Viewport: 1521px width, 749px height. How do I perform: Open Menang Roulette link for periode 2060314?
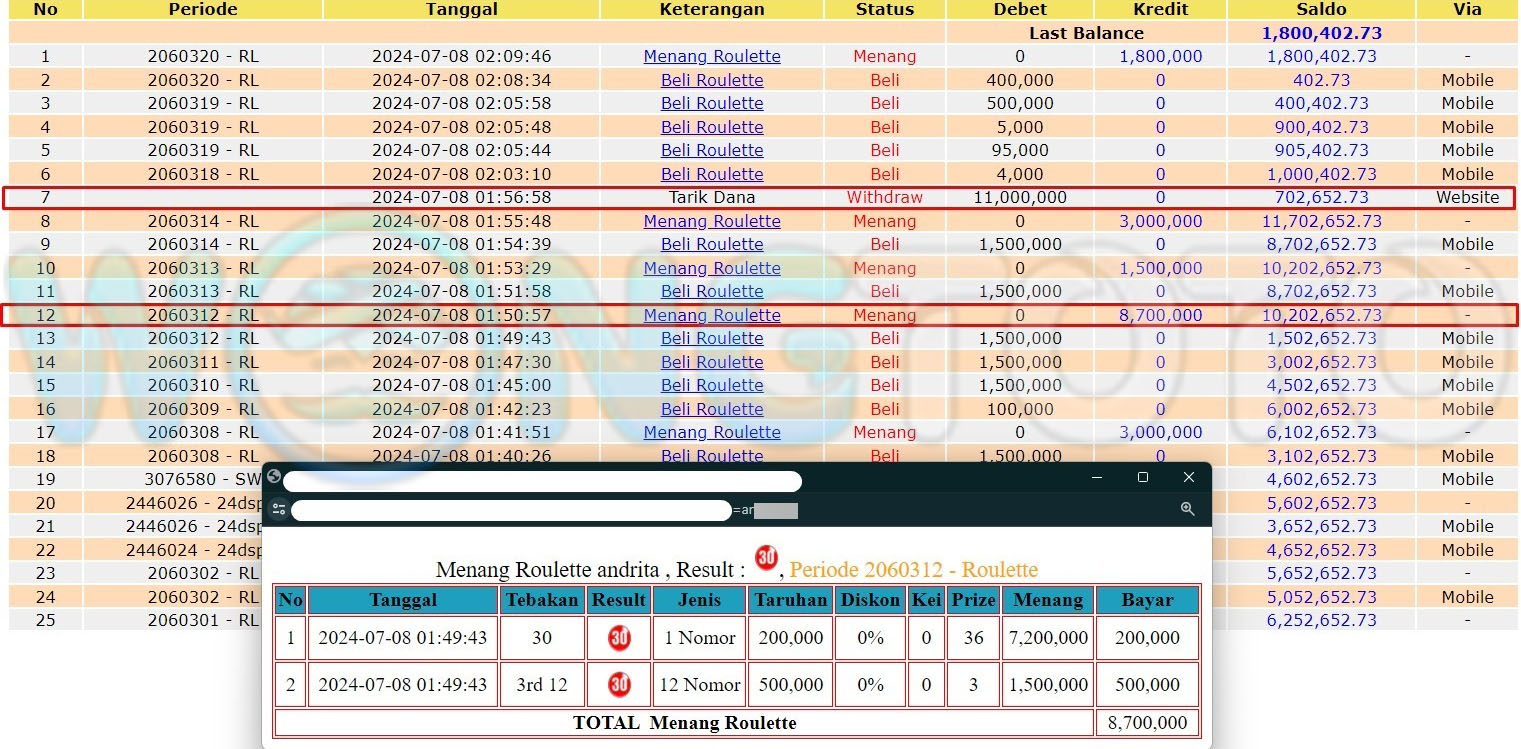pyautogui.click(x=712, y=221)
